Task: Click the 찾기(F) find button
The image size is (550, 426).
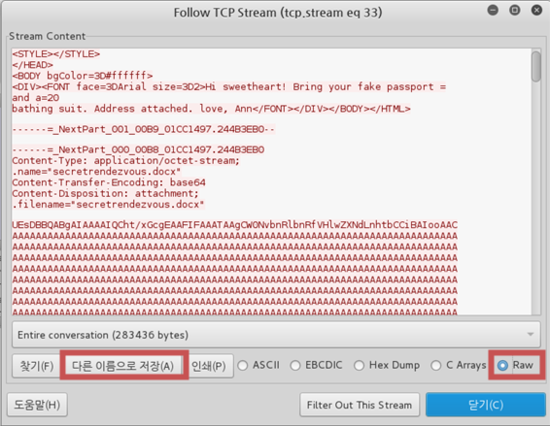Action: tap(36, 366)
